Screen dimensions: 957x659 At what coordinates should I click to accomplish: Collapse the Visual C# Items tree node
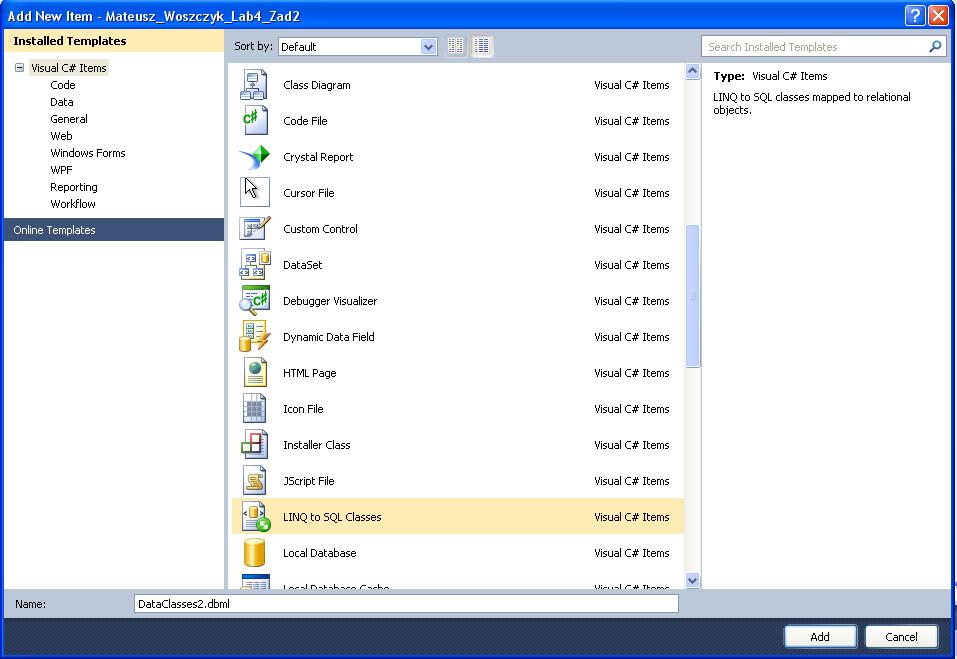tap(20, 68)
